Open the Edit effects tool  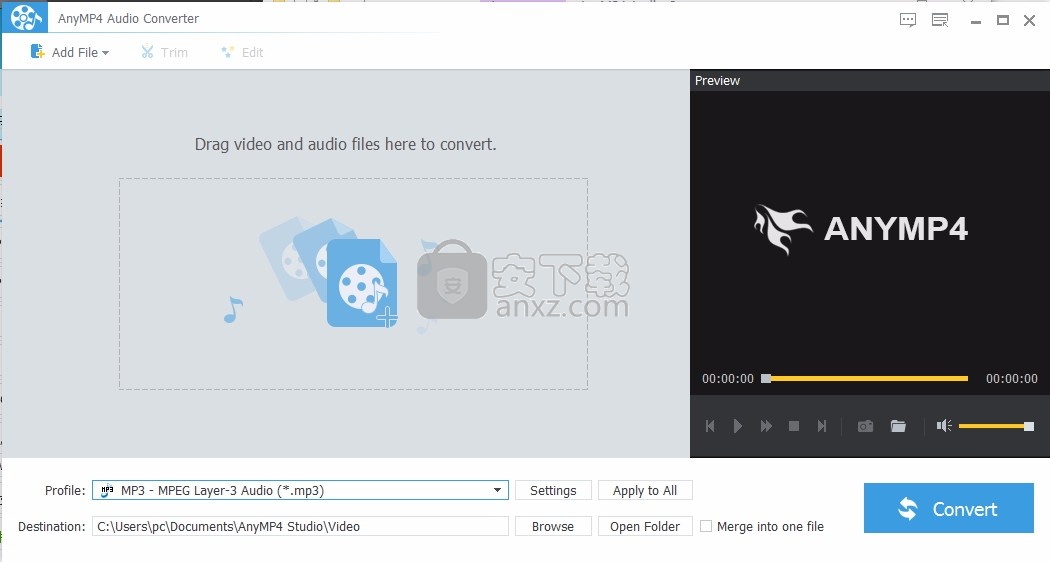tap(242, 52)
